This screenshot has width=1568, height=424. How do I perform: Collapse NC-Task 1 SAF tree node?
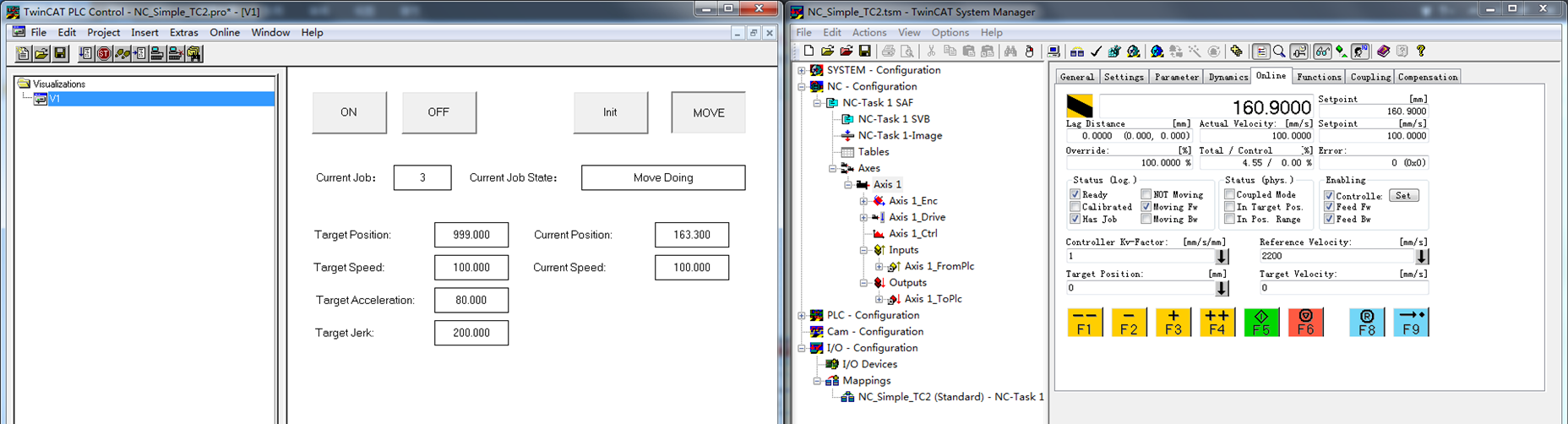pos(817,103)
